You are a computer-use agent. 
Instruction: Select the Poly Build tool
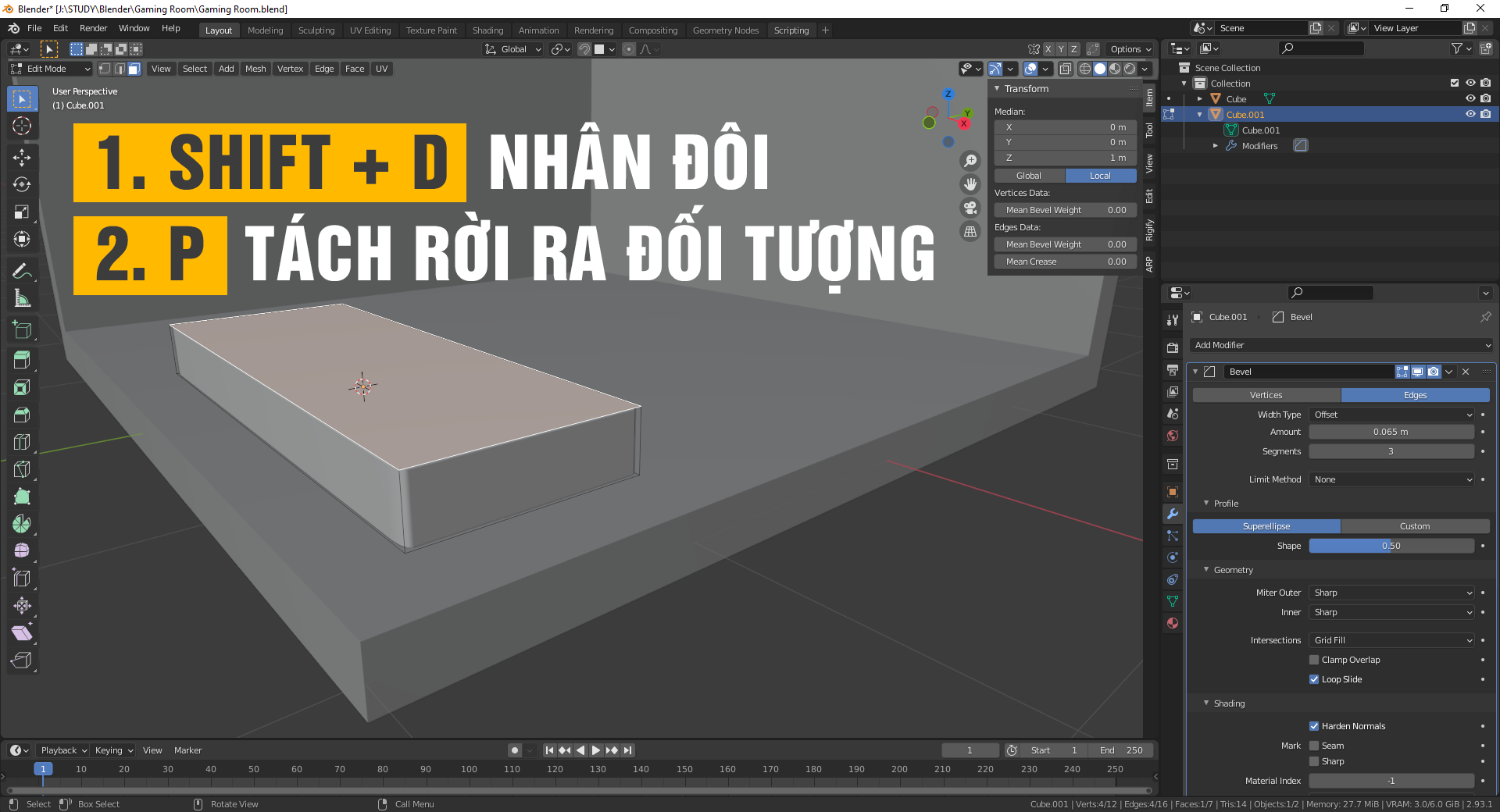22,497
